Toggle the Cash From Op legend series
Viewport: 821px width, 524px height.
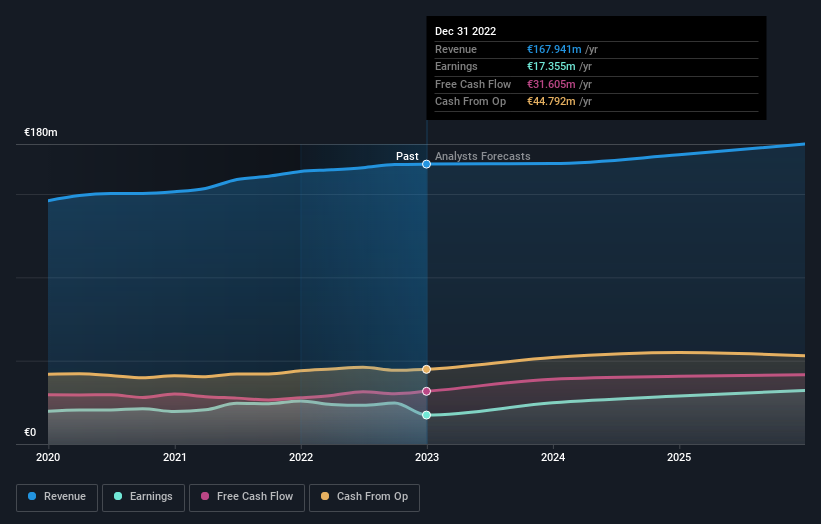(x=364, y=497)
